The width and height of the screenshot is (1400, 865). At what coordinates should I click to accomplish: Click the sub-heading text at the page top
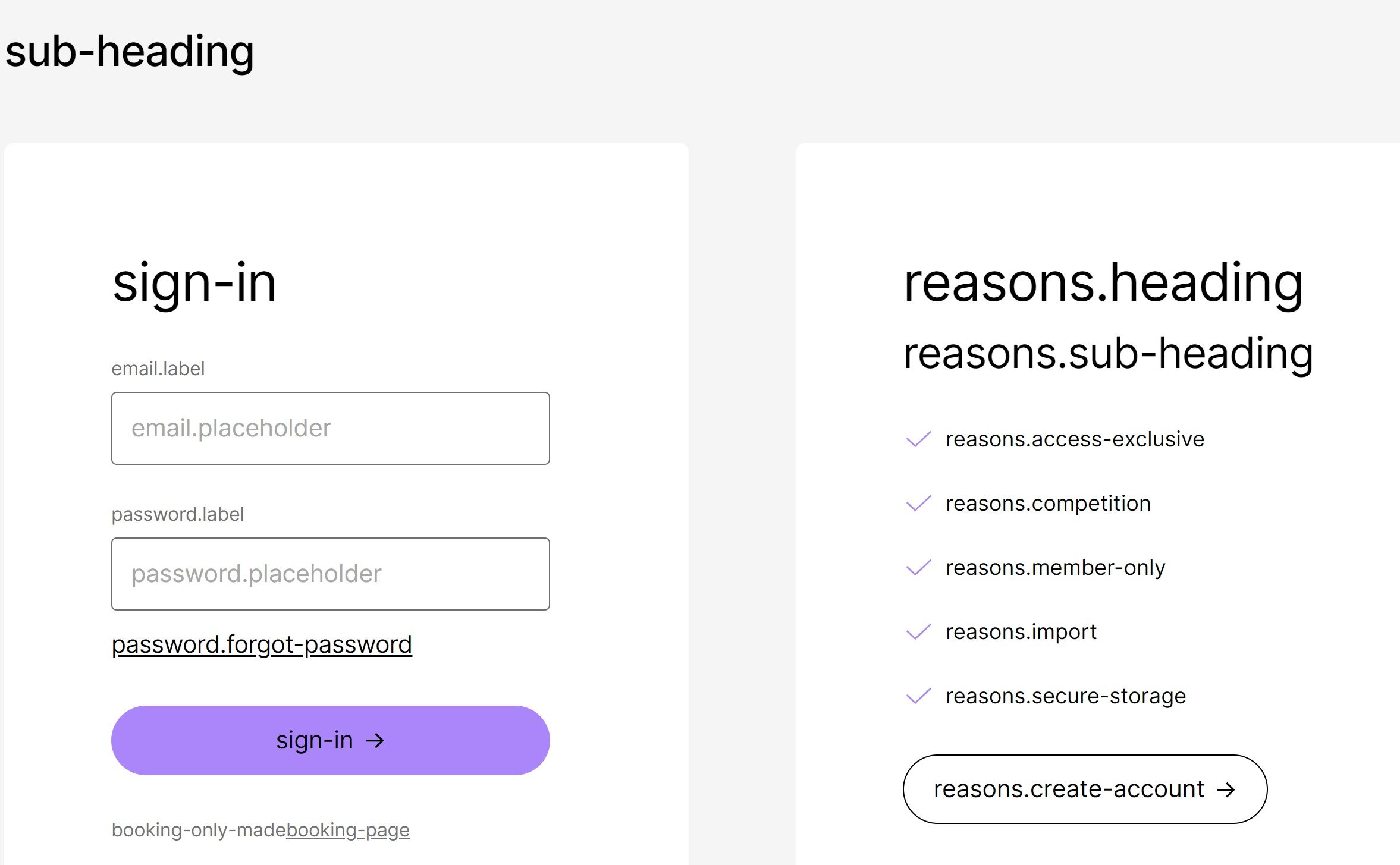pyautogui.click(x=130, y=52)
